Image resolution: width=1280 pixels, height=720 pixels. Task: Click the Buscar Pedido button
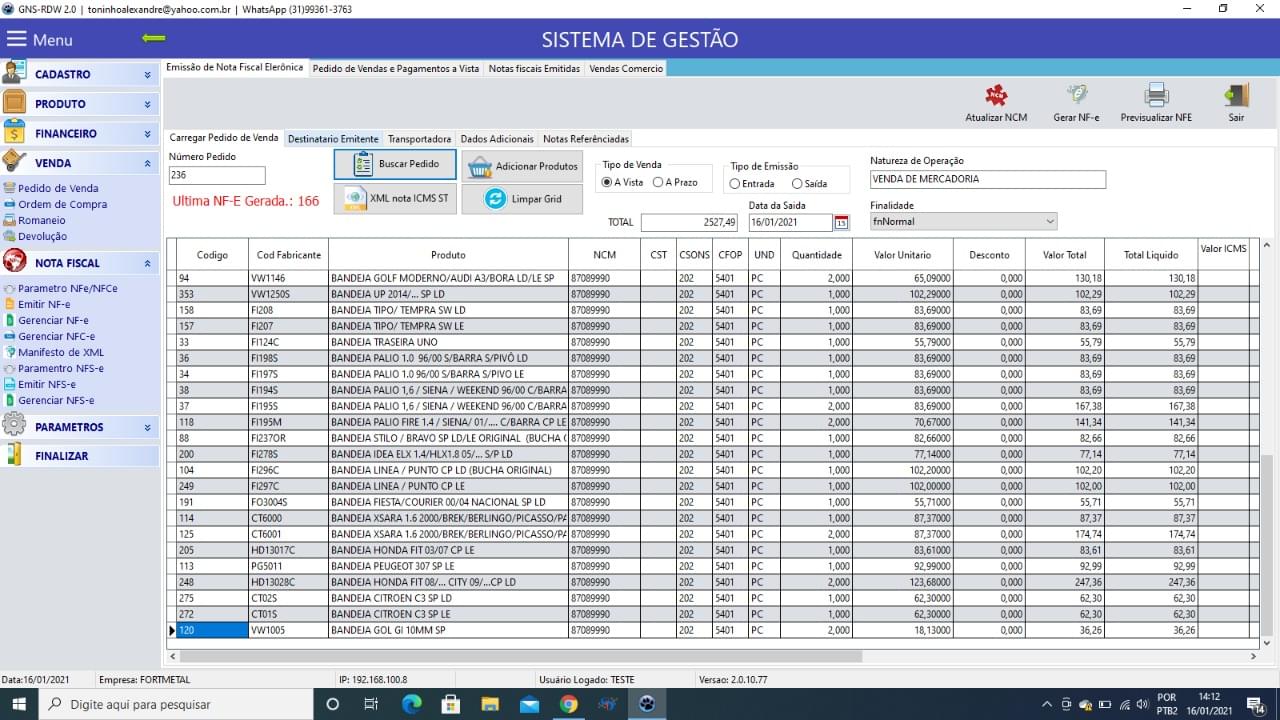tap(394, 164)
